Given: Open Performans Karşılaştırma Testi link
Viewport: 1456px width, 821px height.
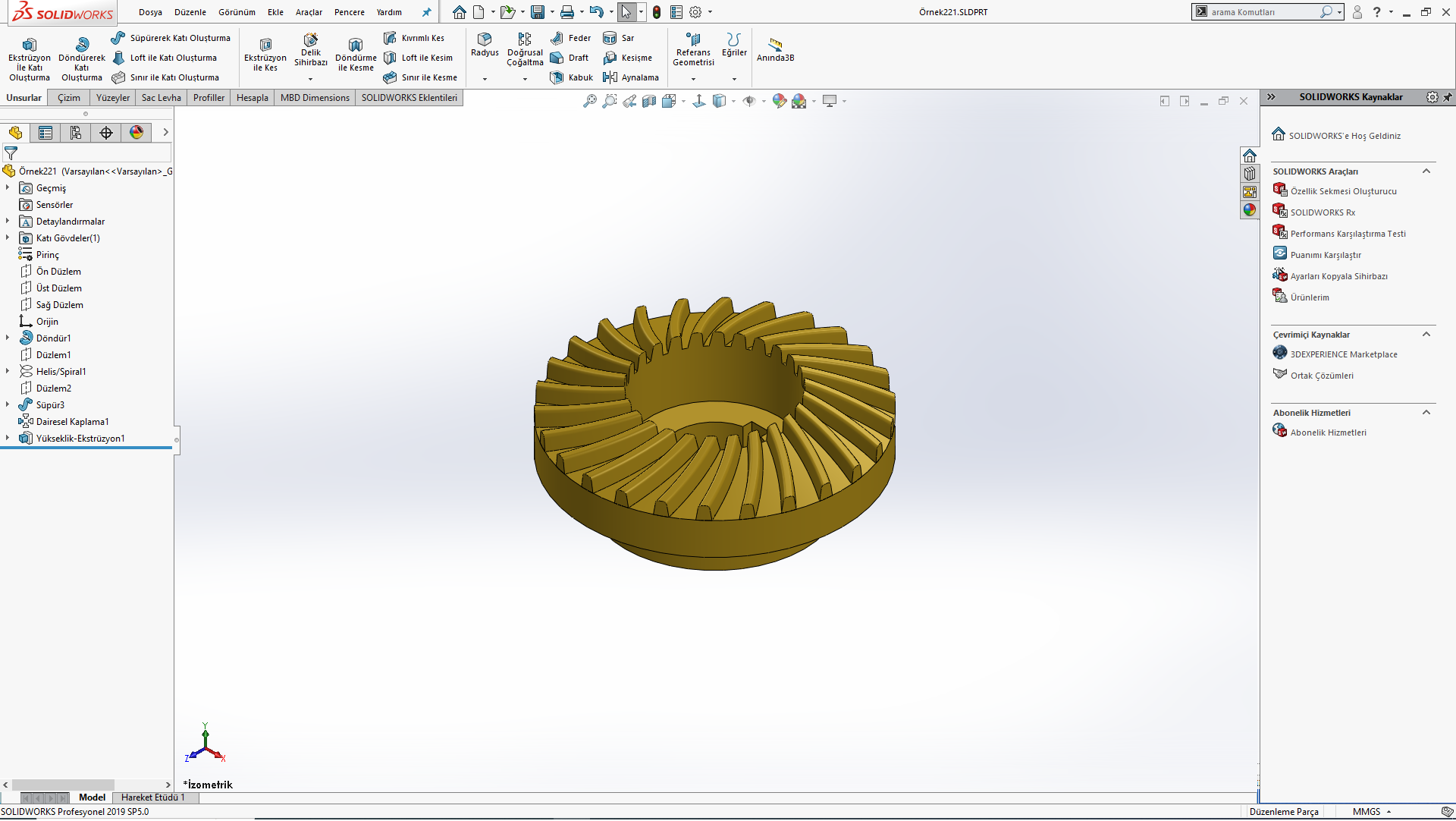Looking at the screenshot, I should [x=1348, y=234].
